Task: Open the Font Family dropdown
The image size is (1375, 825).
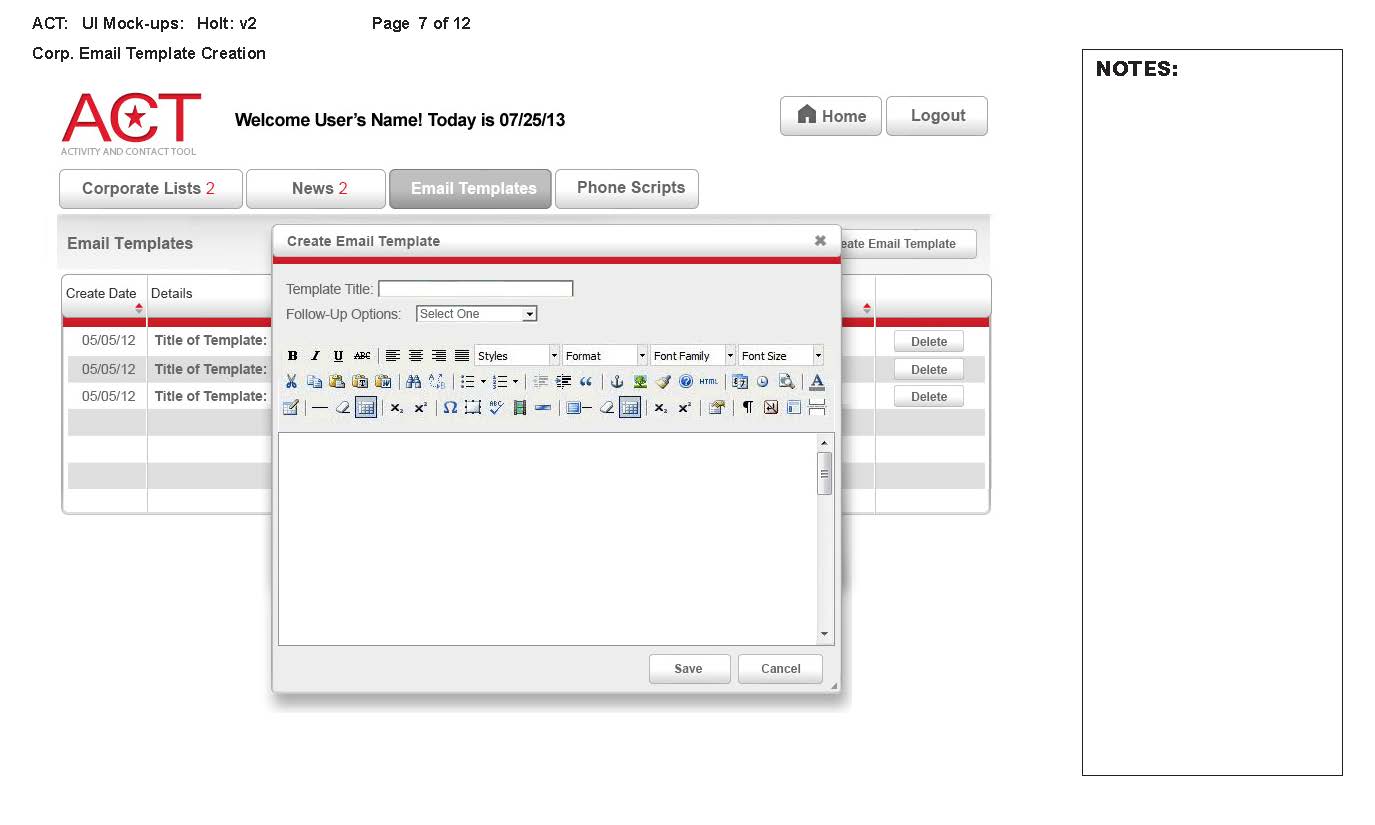Action: (693, 356)
